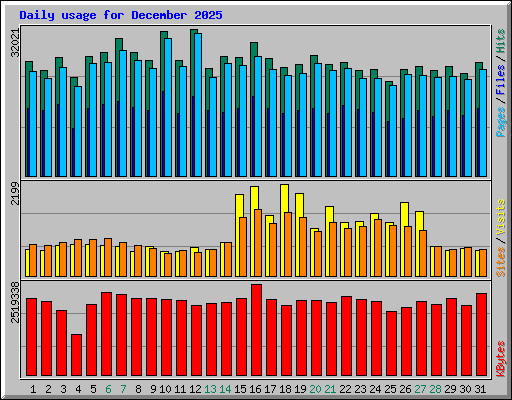The width and height of the screenshot is (512, 400).
Task: Click day 25 on the x-axis
Action: 390,389
